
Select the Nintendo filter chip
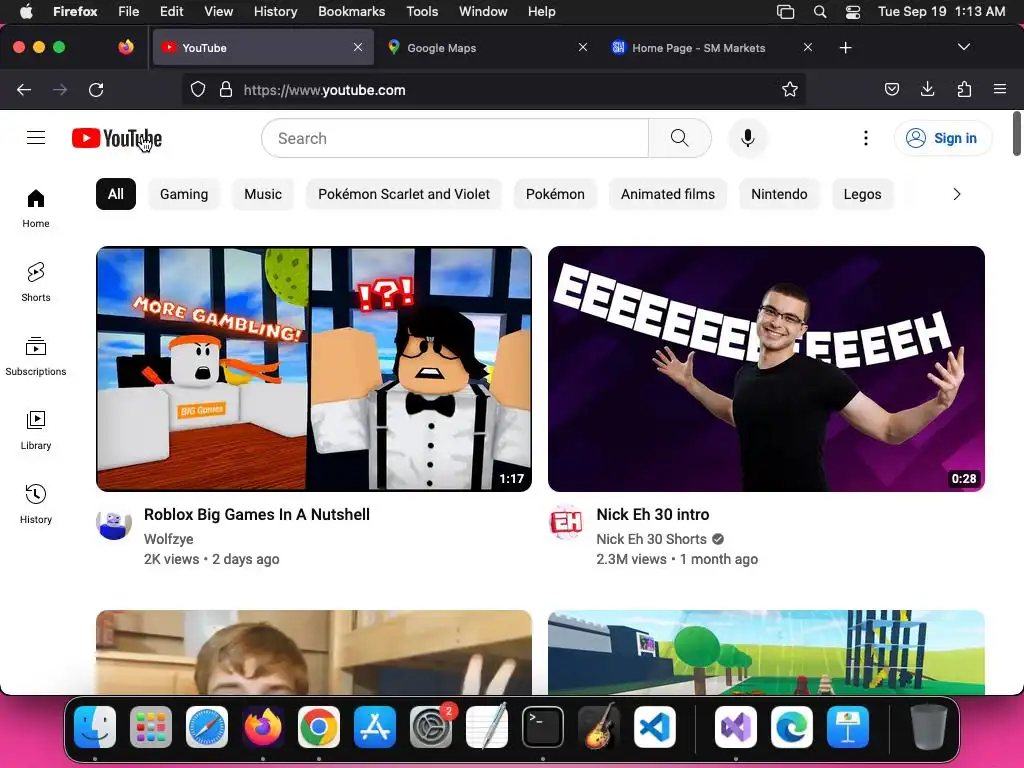pyautogui.click(x=779, y=194)
